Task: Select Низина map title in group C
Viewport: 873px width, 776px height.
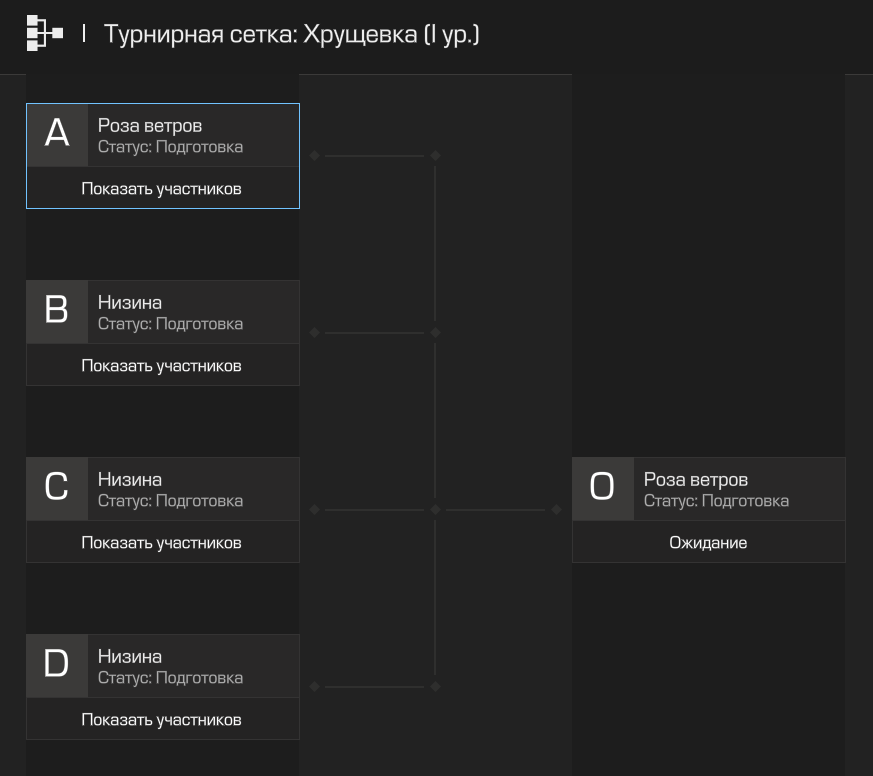Action: coord(130,480)
